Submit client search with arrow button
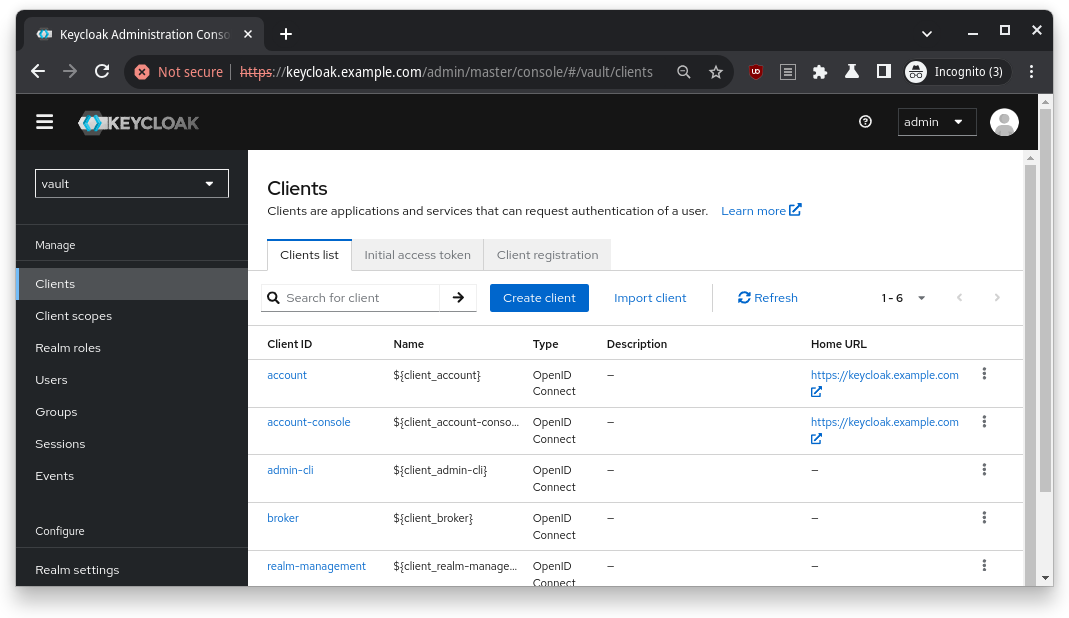Viewport: 1069px width, 618px height. 458,298
